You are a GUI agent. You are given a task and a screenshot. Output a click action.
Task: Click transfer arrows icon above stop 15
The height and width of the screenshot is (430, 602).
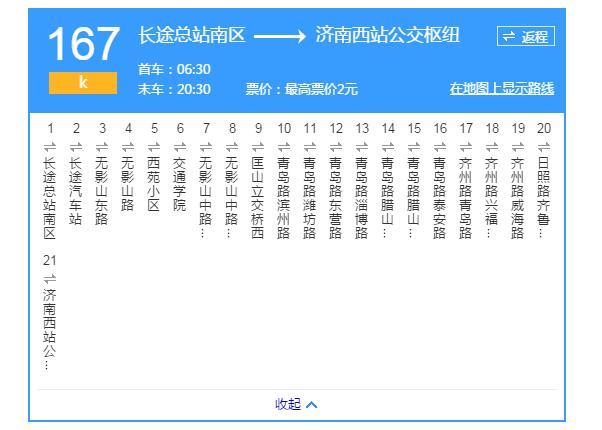tap(414, 147)
